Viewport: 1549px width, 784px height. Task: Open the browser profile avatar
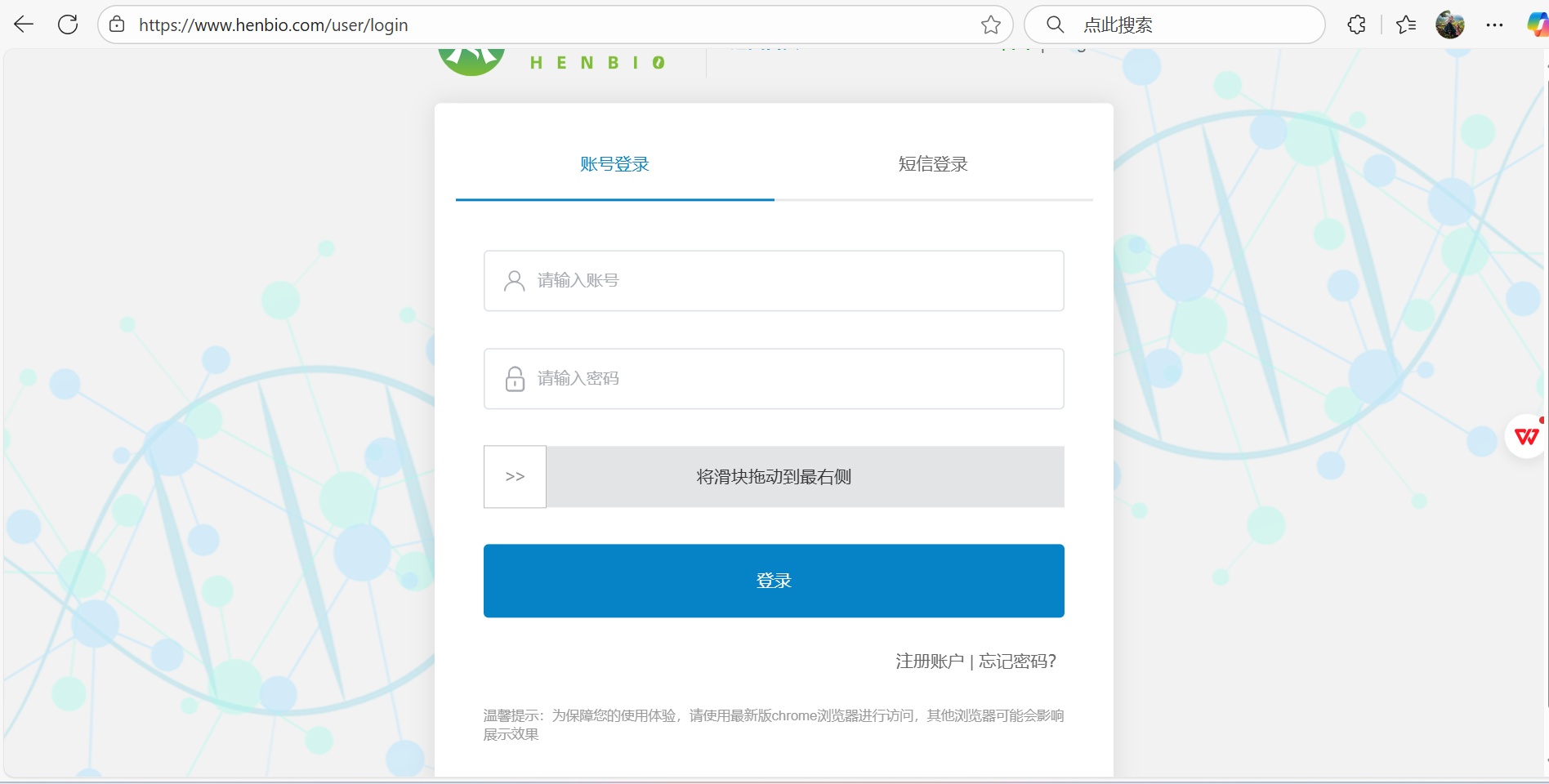coord(1450,24)
